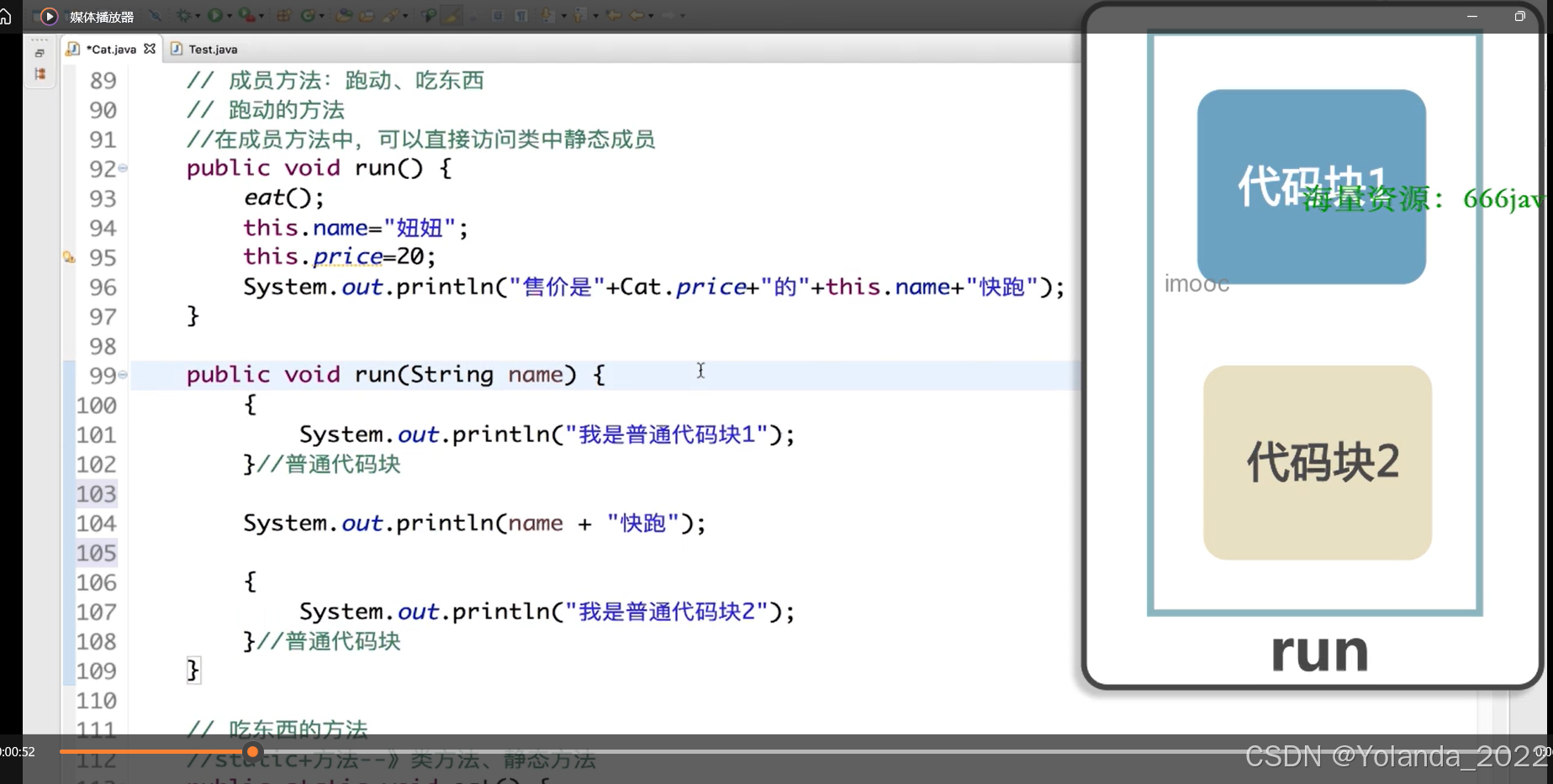Click this.price=20 on line 95

click(x=339, y=256)
